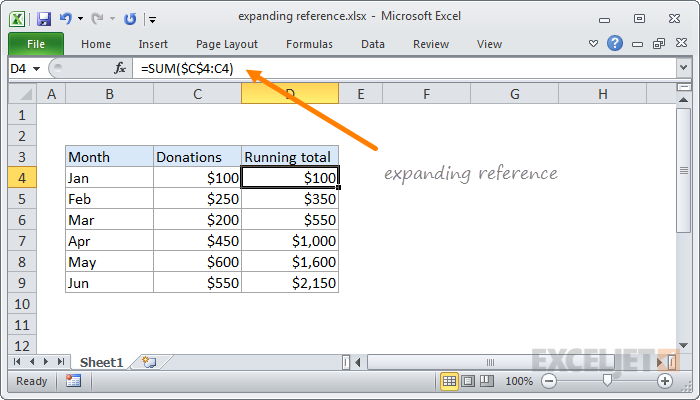Switch to Normal view mode
This screenshot has width=700, height=400.
pos(450,381)
